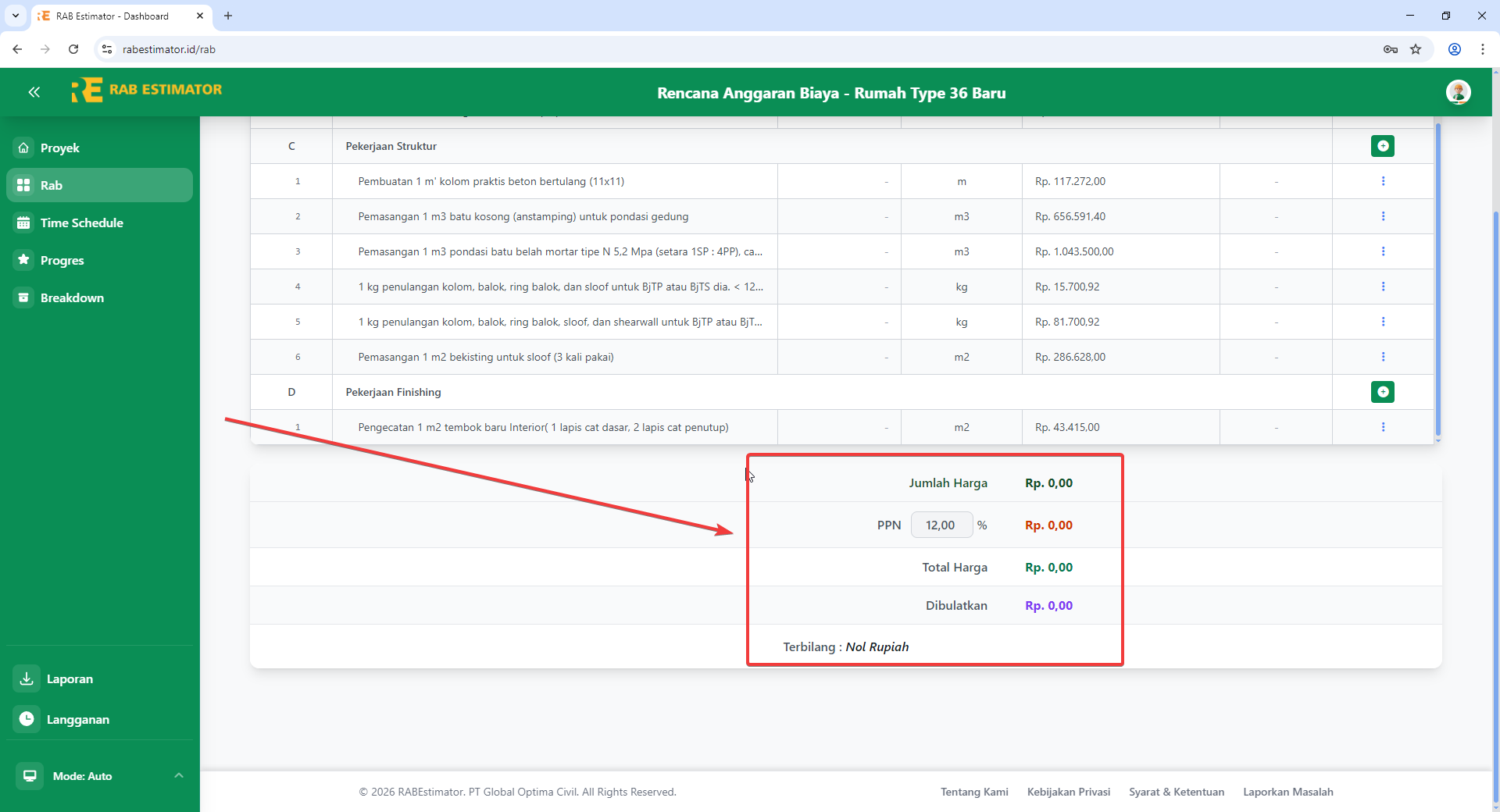Click the Laporkan Masalah footer link

coord(1287,792)
